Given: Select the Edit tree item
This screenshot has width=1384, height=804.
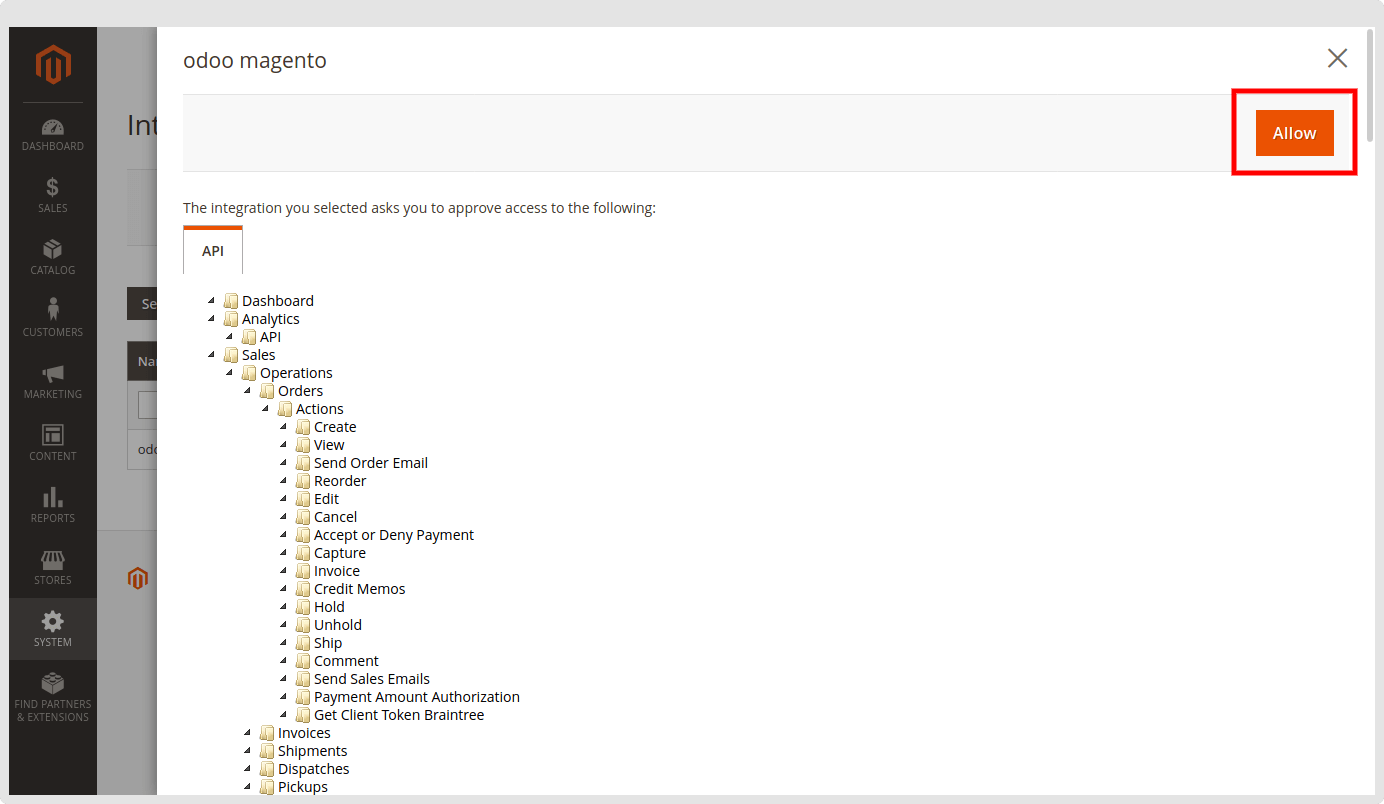Looking at the screenshot, I should click(326, 499).
